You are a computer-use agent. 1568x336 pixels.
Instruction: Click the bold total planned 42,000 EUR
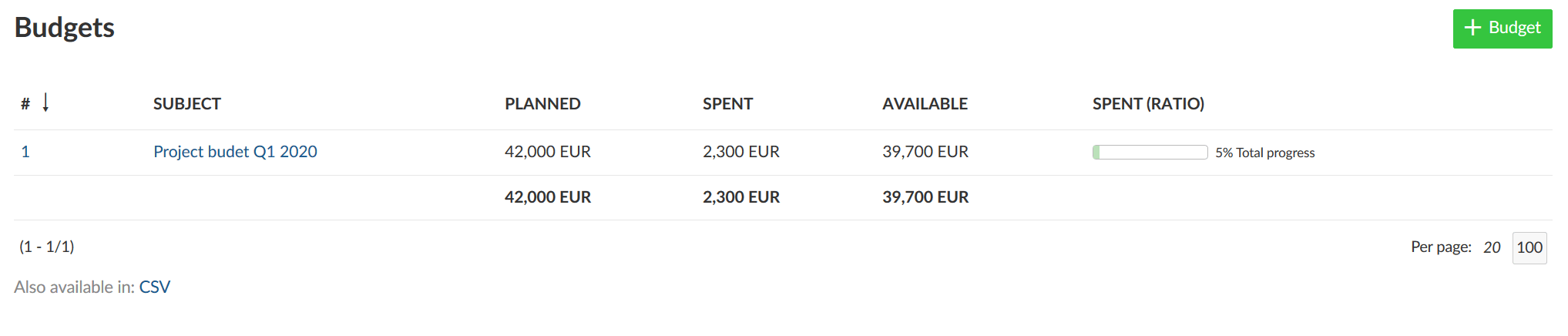click(x=547, y=197)
